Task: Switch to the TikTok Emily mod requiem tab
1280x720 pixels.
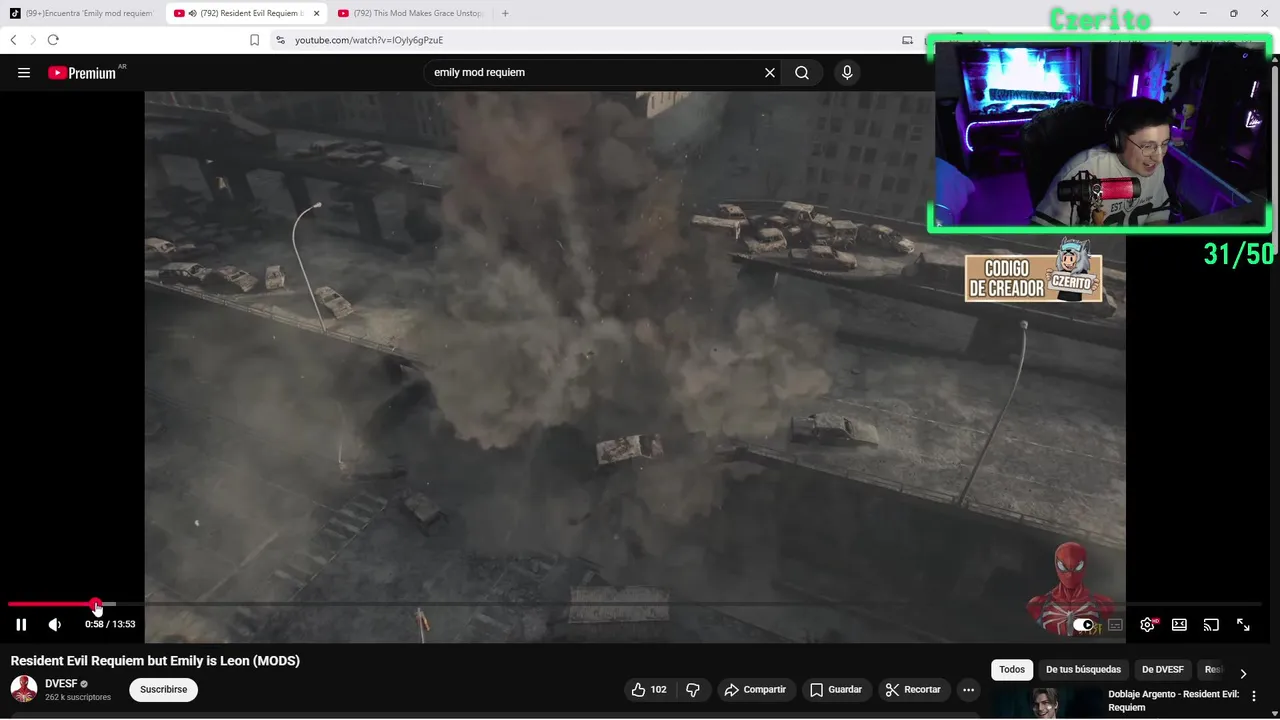Action: [83, 13]
